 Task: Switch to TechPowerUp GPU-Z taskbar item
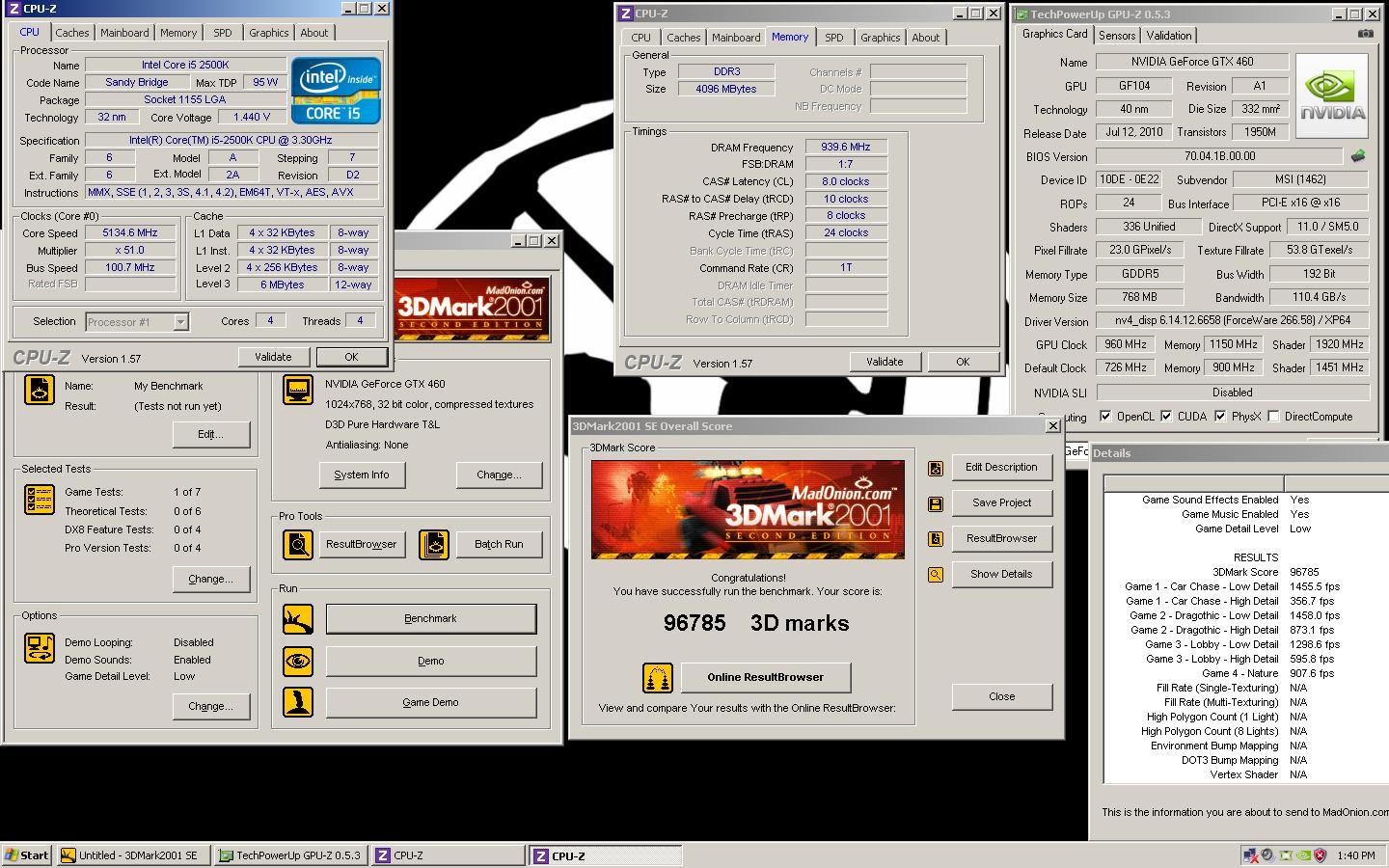coord(290,855)
